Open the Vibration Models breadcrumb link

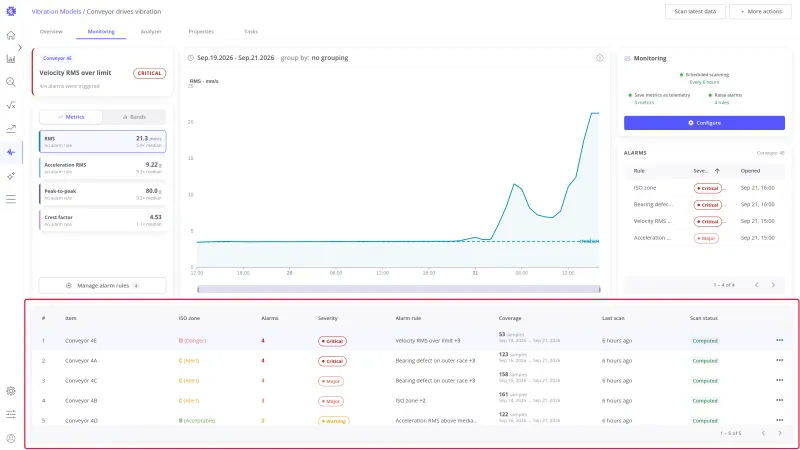(56, 11)
